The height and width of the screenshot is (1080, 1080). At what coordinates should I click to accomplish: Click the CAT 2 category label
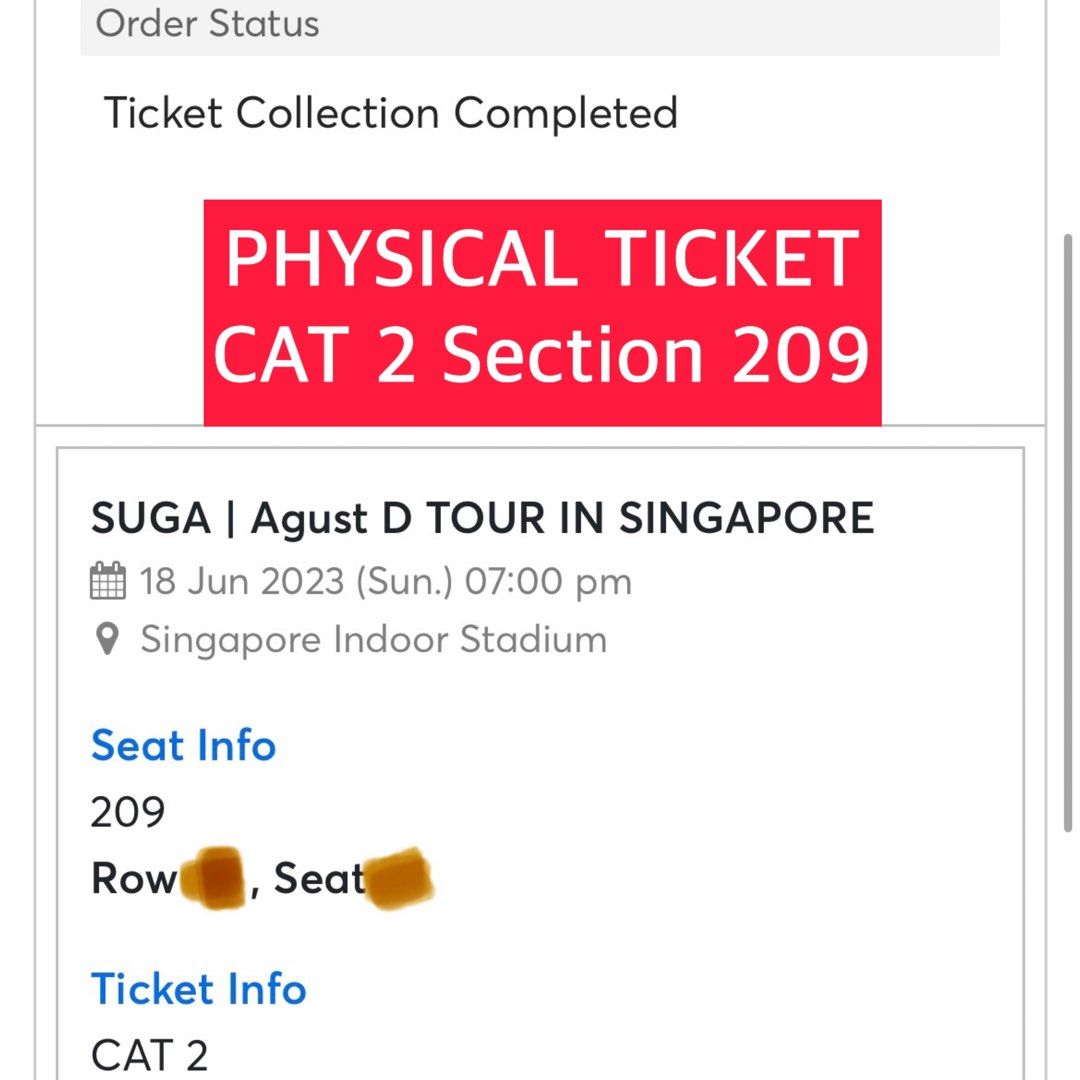point(149,1051)
